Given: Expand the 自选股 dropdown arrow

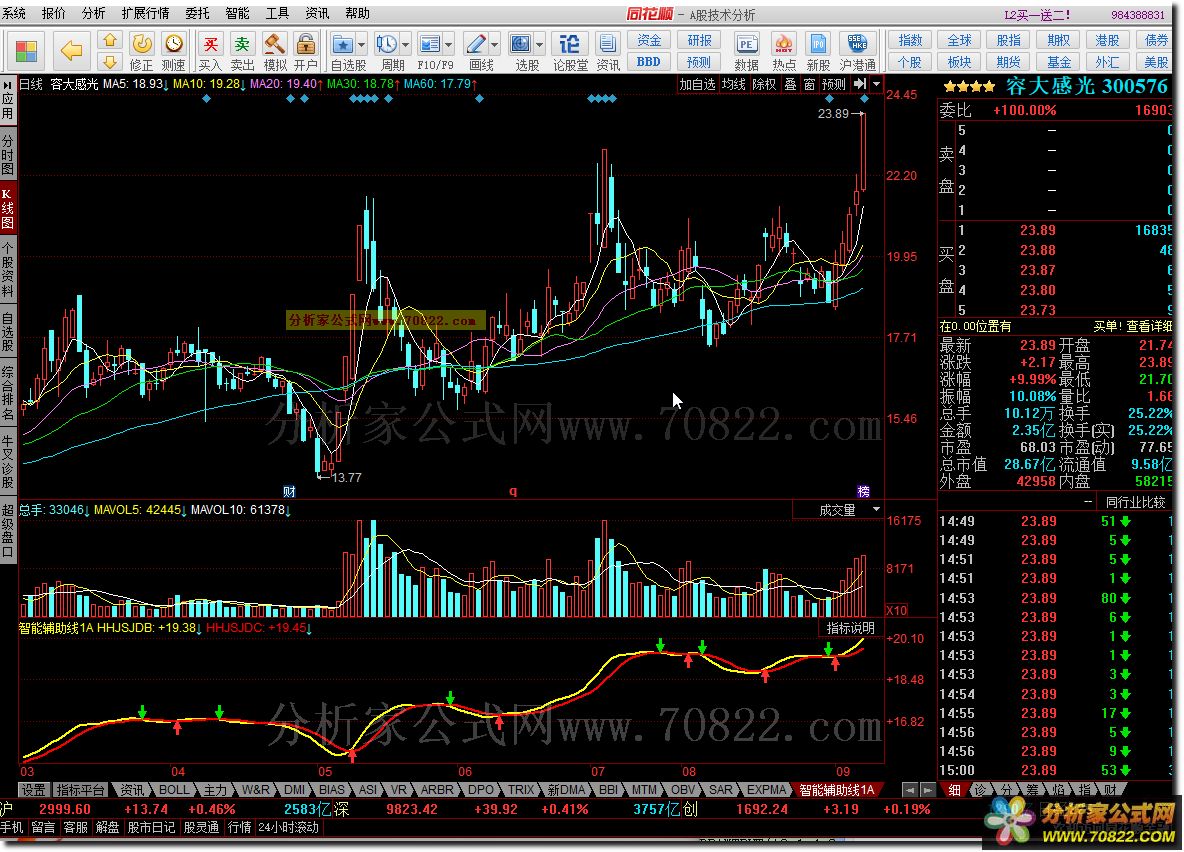Looking at the screenshot, I should 361,45.
